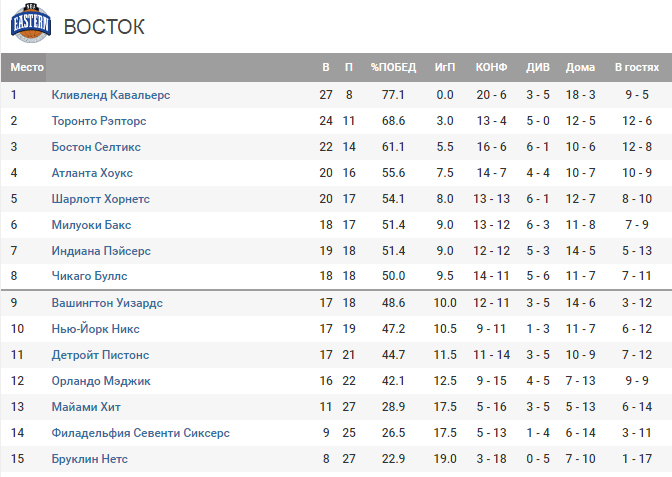Open Майами Хит team page
Screen dimensions: 672x477
86,407
